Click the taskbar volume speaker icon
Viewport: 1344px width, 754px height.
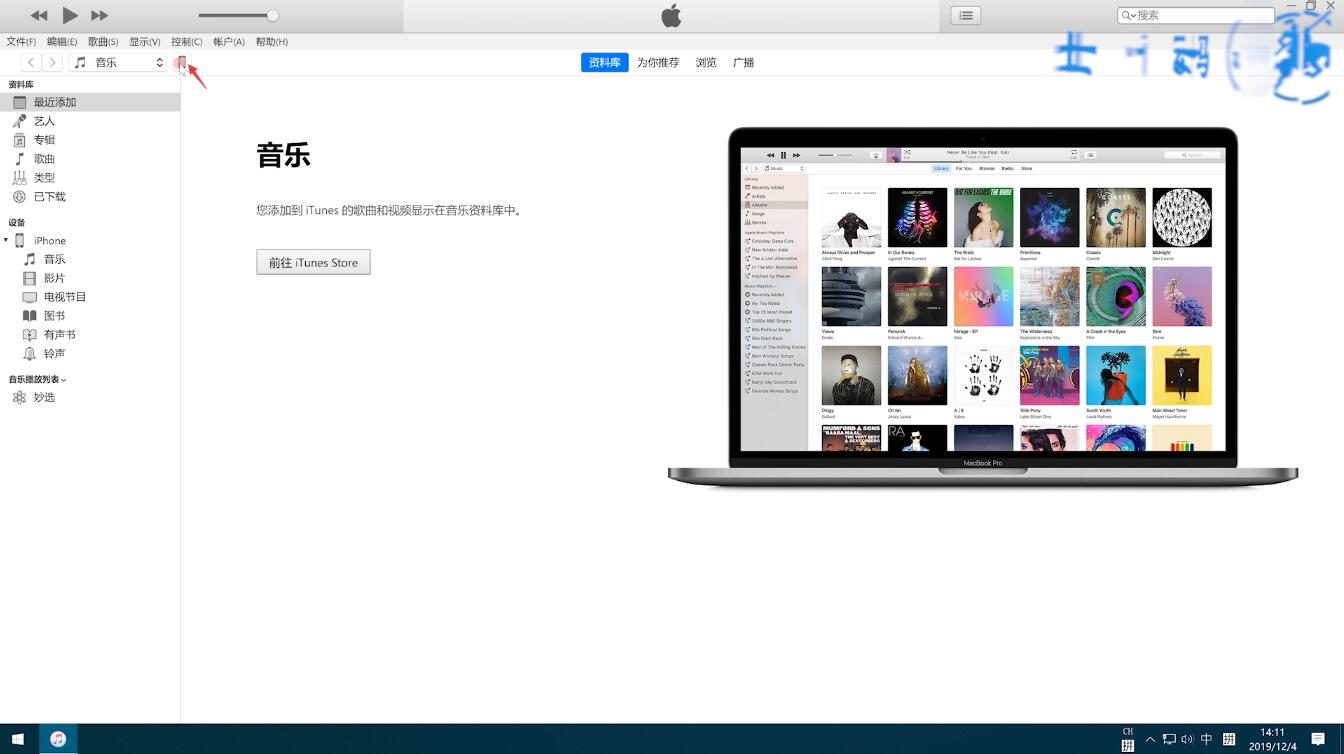pyautogui.click(x=1187, y=740)
